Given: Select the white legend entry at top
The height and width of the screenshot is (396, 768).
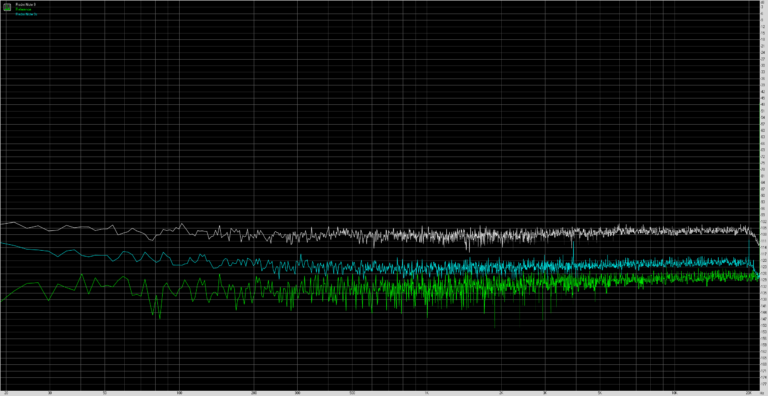Looking at the screenshot, I should [x=25, y=4].
